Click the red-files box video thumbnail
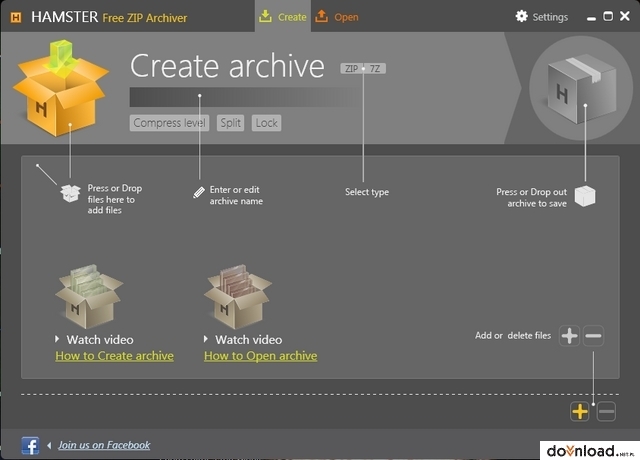 (x=238, y=297)
